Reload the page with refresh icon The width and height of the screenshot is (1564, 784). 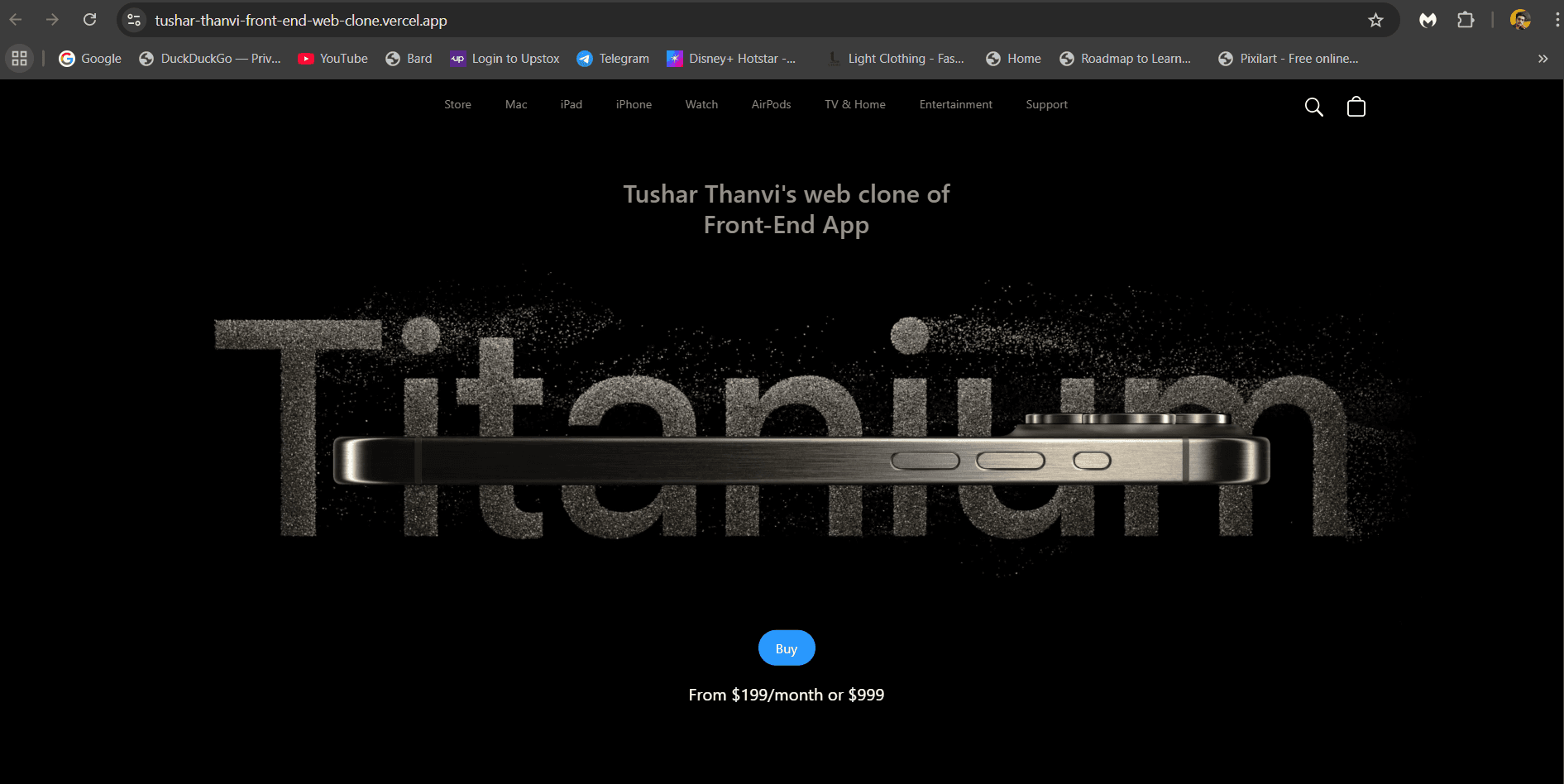point(89,20)
